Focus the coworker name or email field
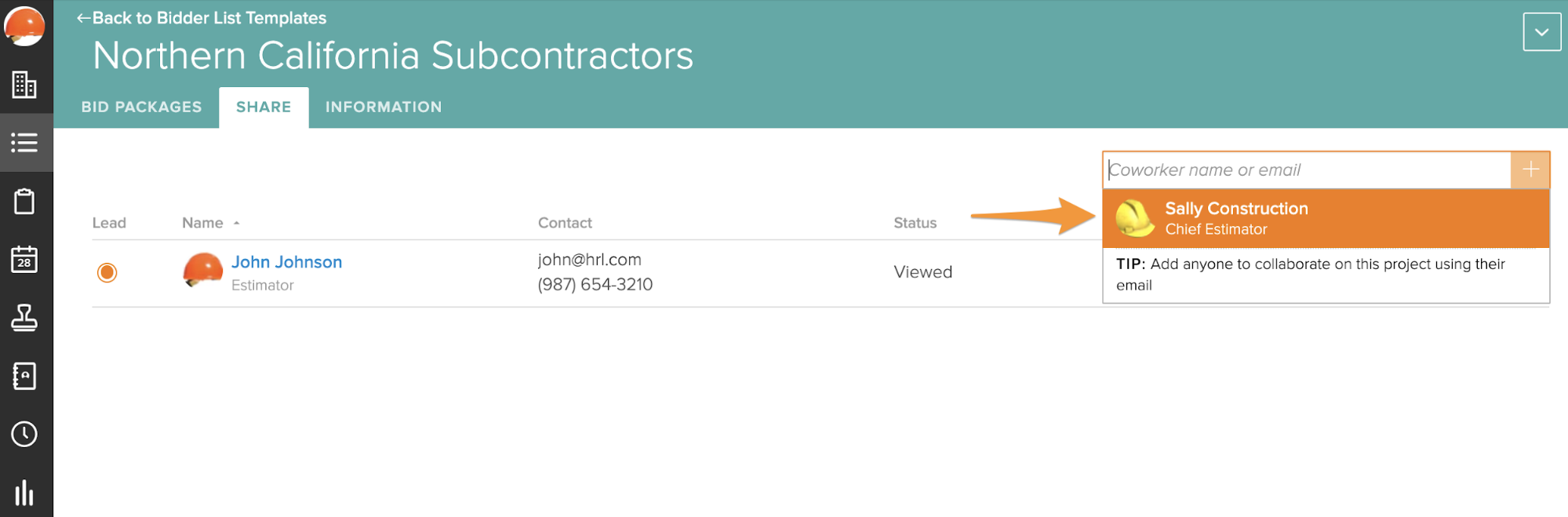 [x=1306, y=170]
